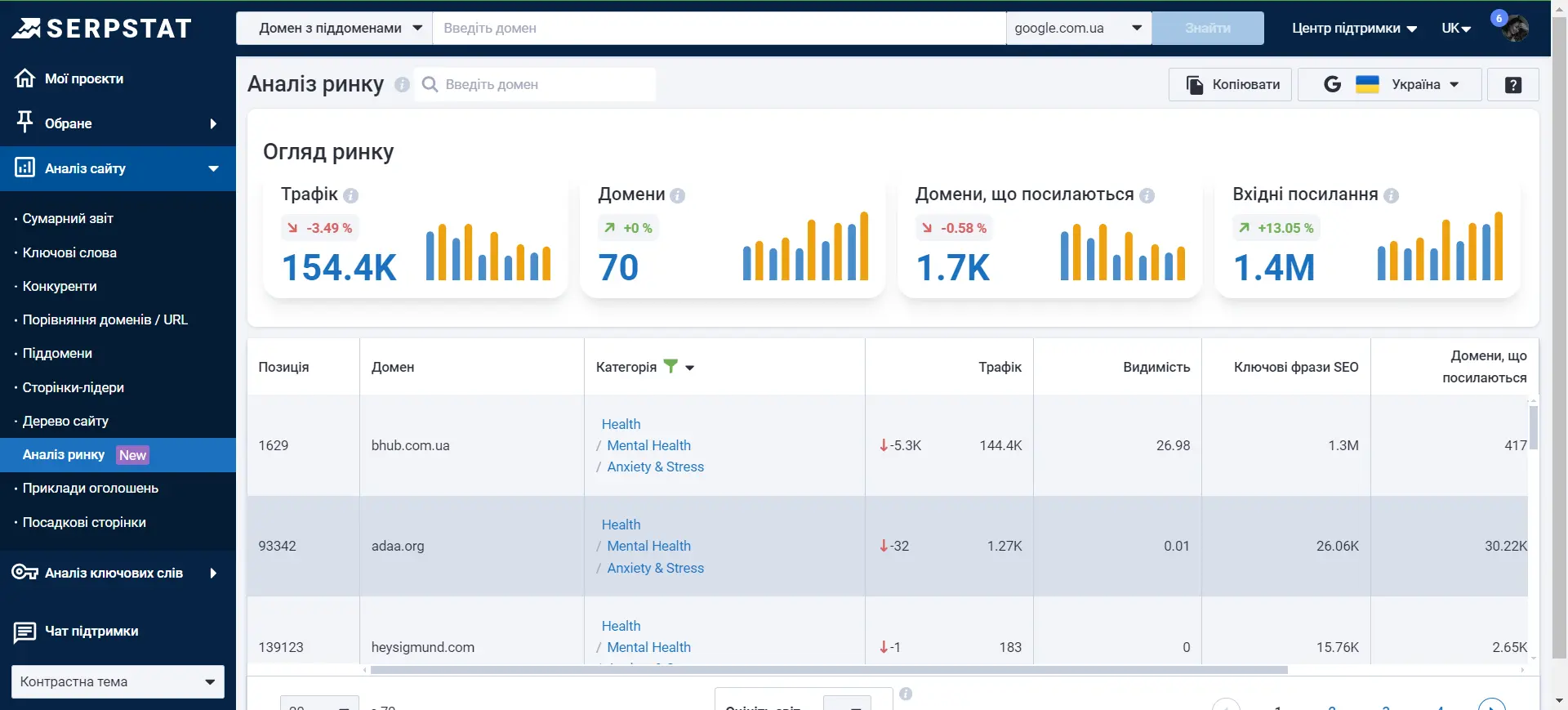Click domain adaa.org in table
The image size is (1568, 710).
click(x=398, y=546)
